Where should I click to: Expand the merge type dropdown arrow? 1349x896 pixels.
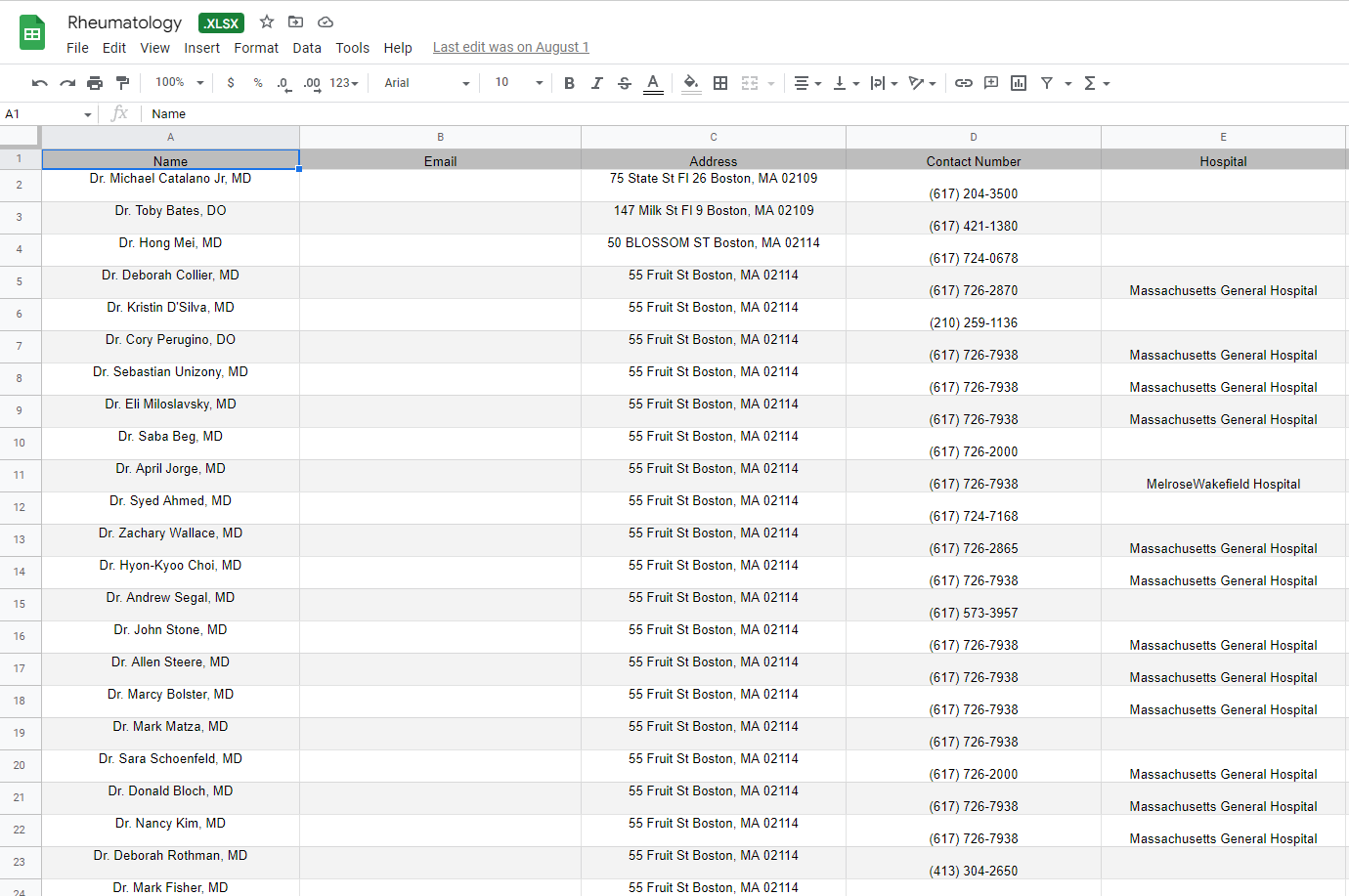(771, 83)
